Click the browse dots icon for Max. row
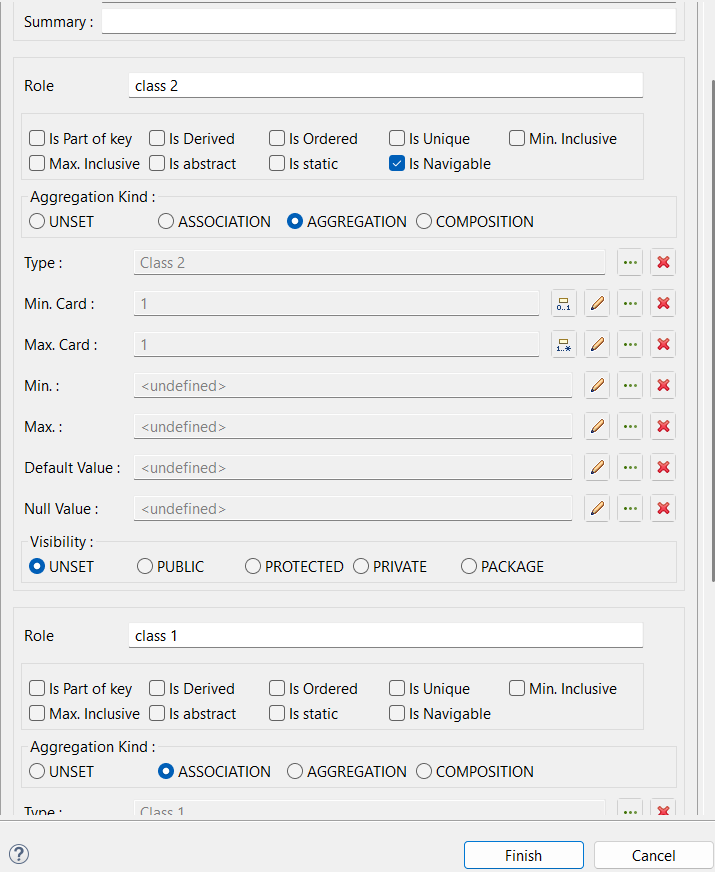 click(629, 426)
